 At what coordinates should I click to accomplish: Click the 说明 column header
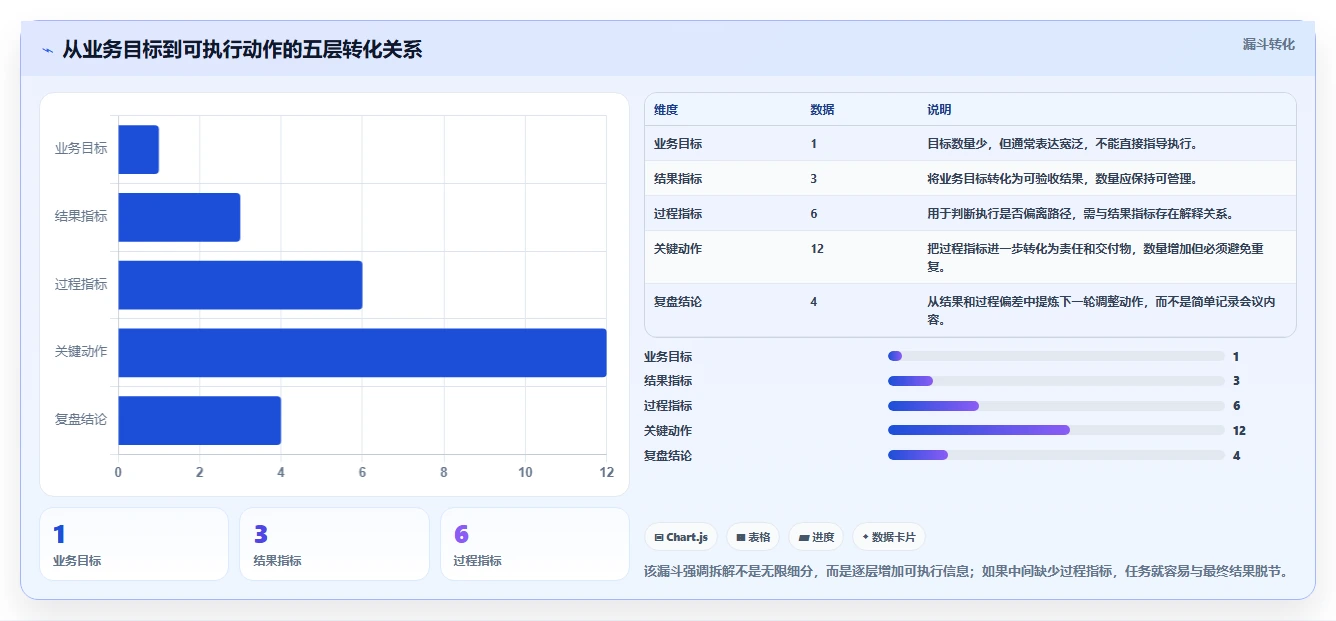(939, 110)
